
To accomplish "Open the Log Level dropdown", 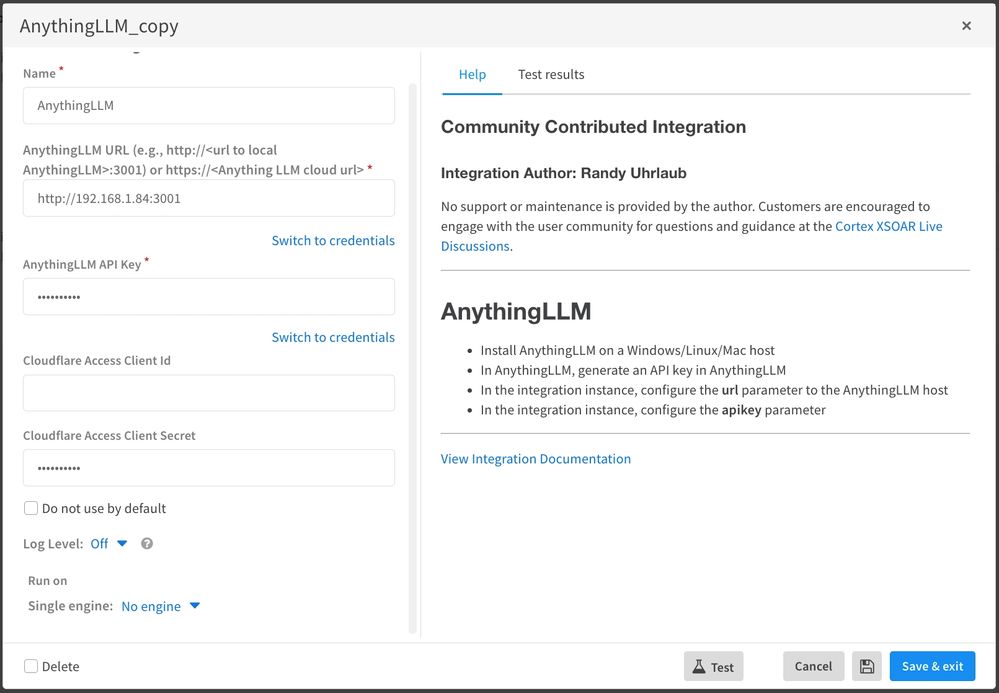I will (x=109, y=544).
